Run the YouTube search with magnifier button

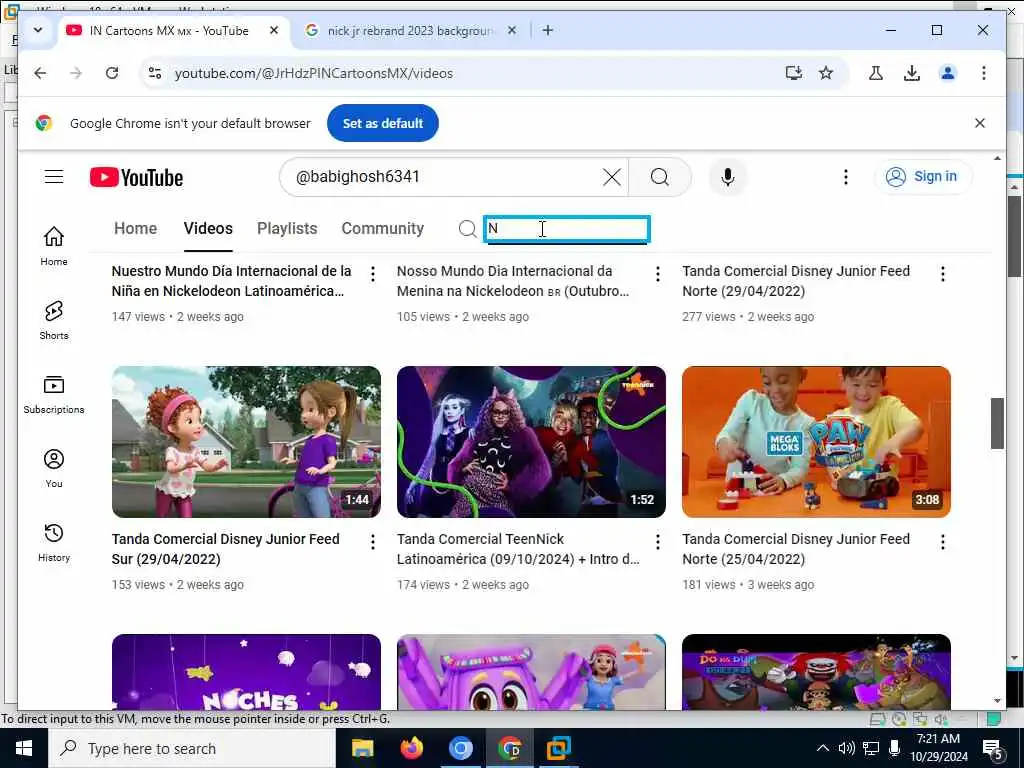tap(660, 177)
